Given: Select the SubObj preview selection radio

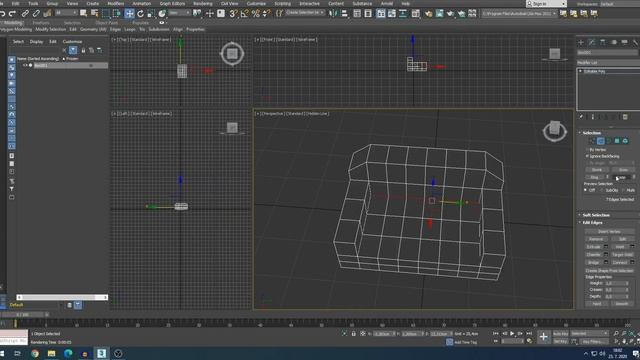Looking at the screenshot, I should 602,190.
